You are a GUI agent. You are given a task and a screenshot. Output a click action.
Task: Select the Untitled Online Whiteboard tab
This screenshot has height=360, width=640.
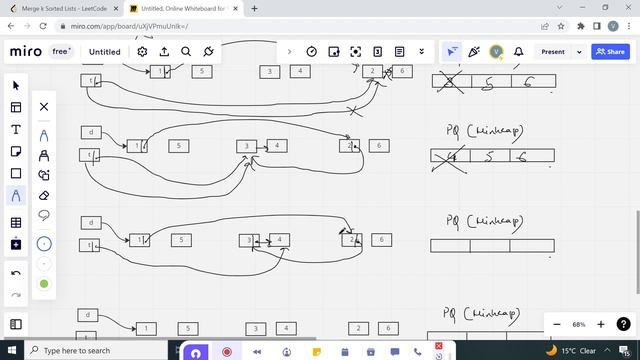tap(184, 9)
